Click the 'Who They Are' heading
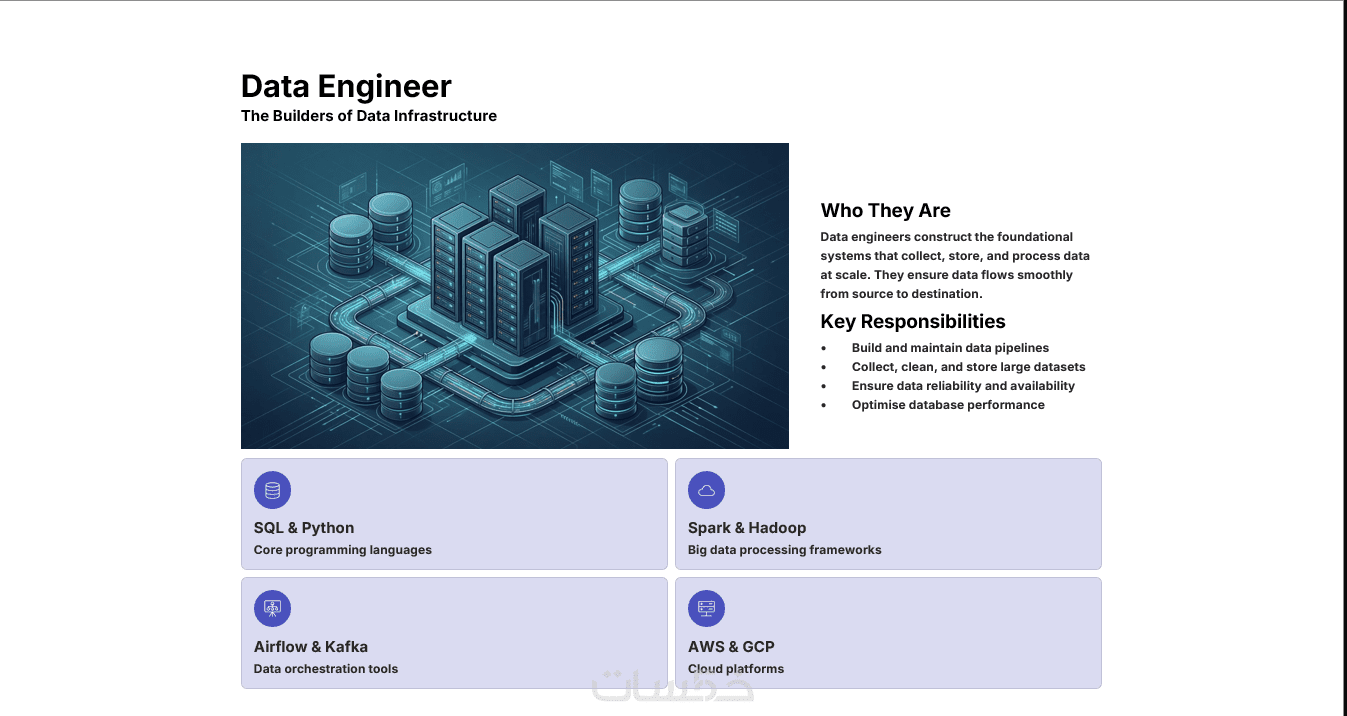This screenshot has width=1347, height=716. (x=886, y=211)
